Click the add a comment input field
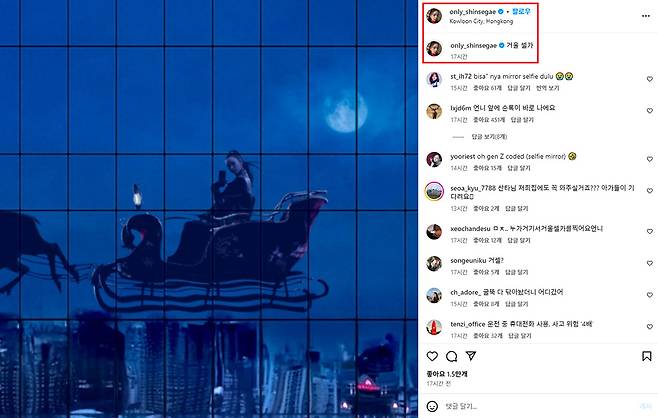The height and width of the screenshot is (418, 658). (x=537, y=406)
